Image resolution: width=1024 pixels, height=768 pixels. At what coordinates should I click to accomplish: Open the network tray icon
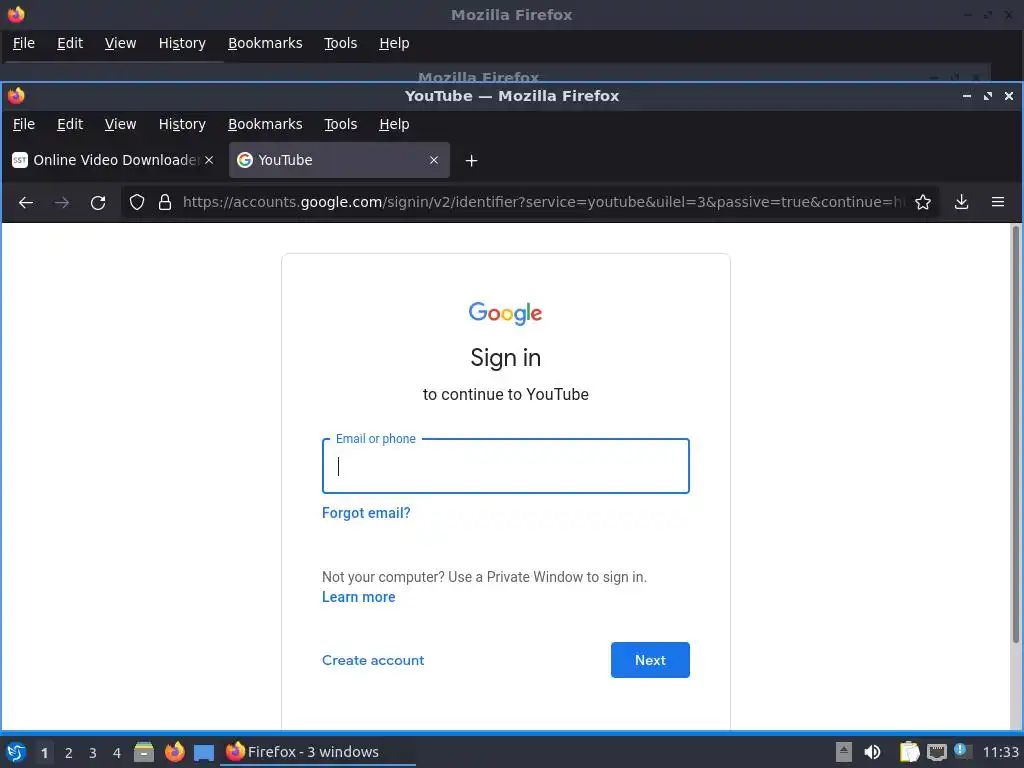936,752
